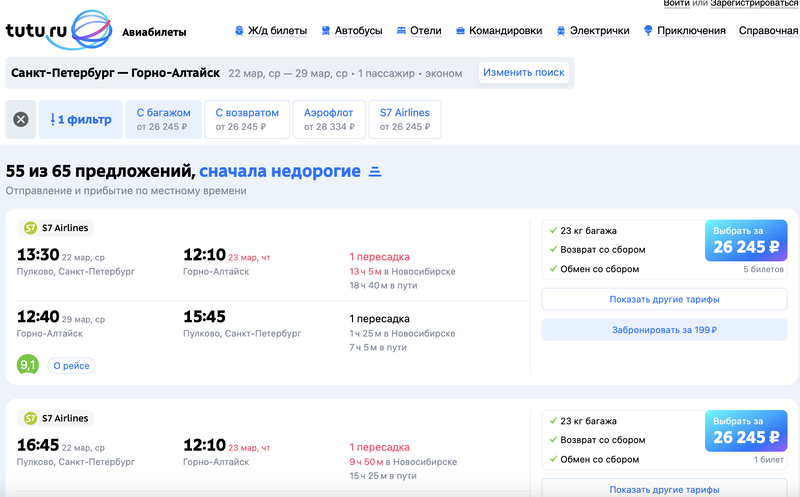Image resolution: width=800 pixels, height=497 pixels.
Task: Open Электрички section
Action: (599, 31)
